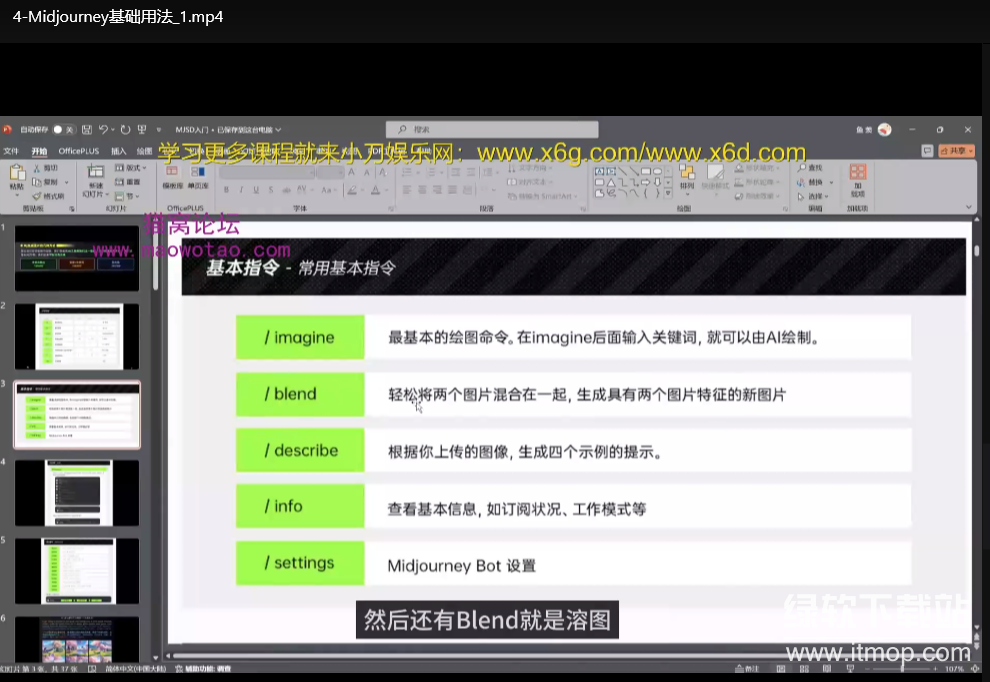Activate the 格式刷 (Format Painter)
This screenshot has height=682, width=990.
coord(49,196)
